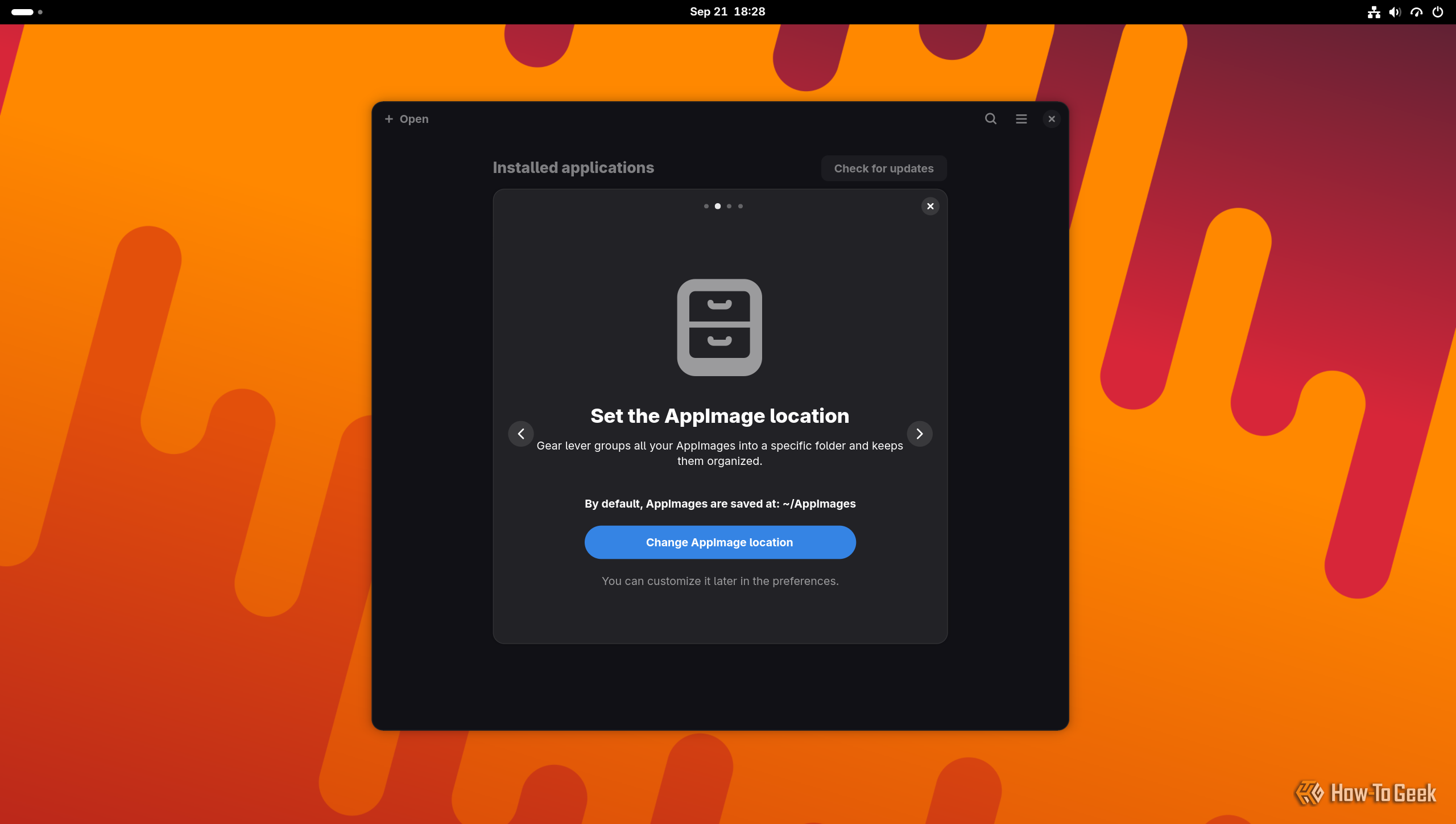The width and height of the screenshot is (1456, 824).
Task: Click 'You can customize it later' note
Action: pos(720,581)
